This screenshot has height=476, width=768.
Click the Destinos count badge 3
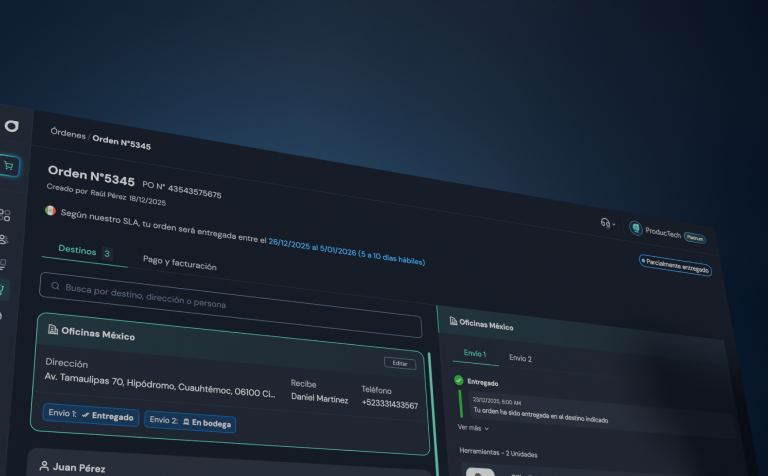(107, 254)
